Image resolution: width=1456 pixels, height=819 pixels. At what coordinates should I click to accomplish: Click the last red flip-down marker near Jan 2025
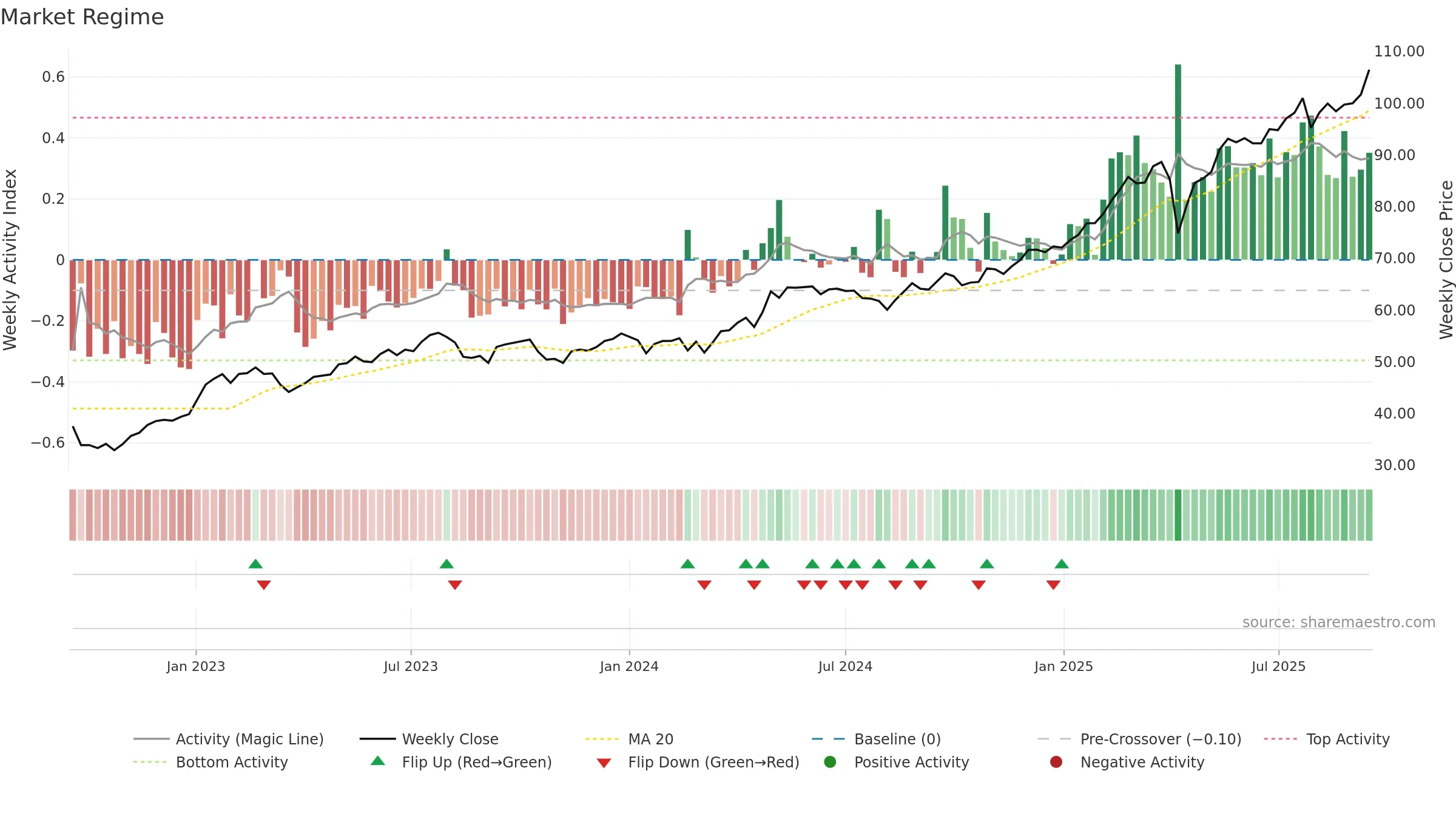1053,585
